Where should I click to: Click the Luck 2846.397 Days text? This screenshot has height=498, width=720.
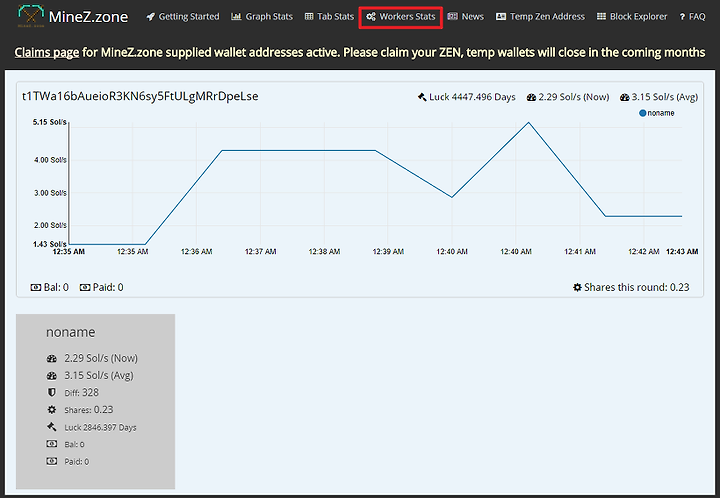(100, 427)
